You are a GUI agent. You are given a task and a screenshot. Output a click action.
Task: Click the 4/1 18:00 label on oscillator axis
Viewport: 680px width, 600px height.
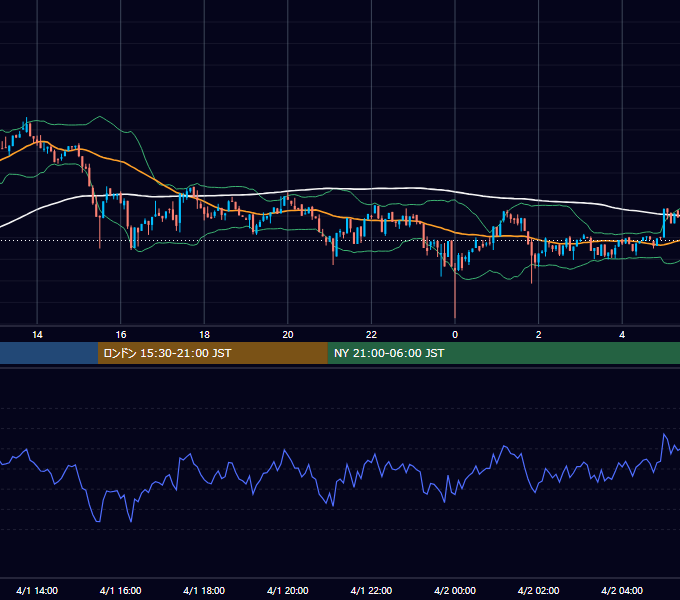pyautogui.click(x=204, y=590)
